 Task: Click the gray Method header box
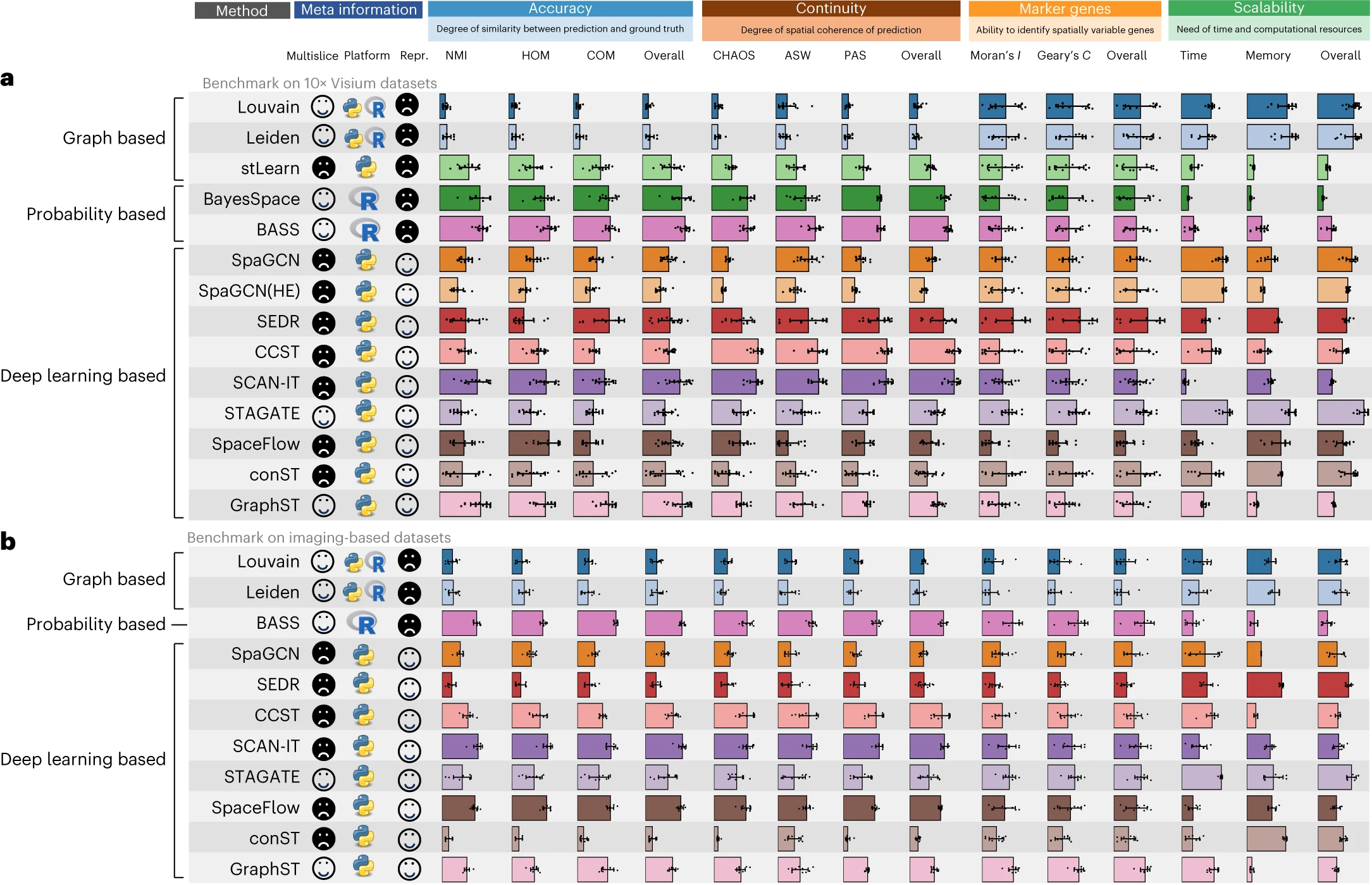click(x=242, y=11)
